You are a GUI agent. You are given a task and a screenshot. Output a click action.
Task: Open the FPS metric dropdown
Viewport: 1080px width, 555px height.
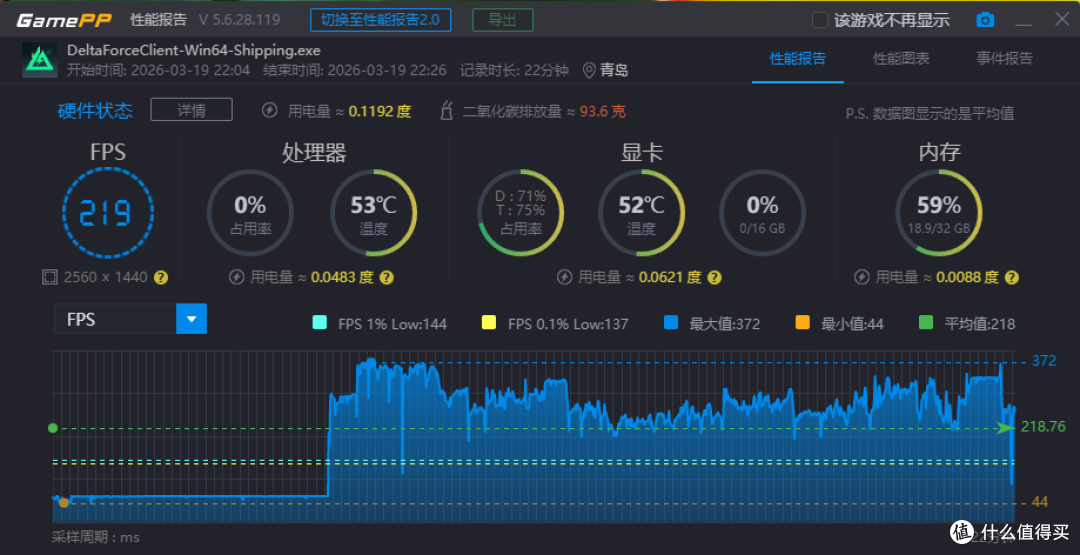[x=130, y=319]
